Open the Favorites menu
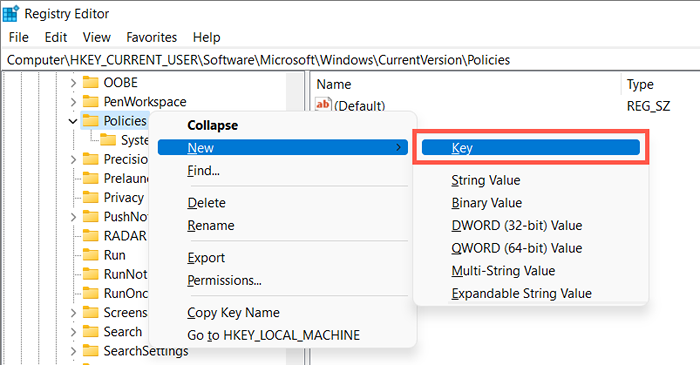Viewport: 700px width, 365px height. click(x=151, y=37)
